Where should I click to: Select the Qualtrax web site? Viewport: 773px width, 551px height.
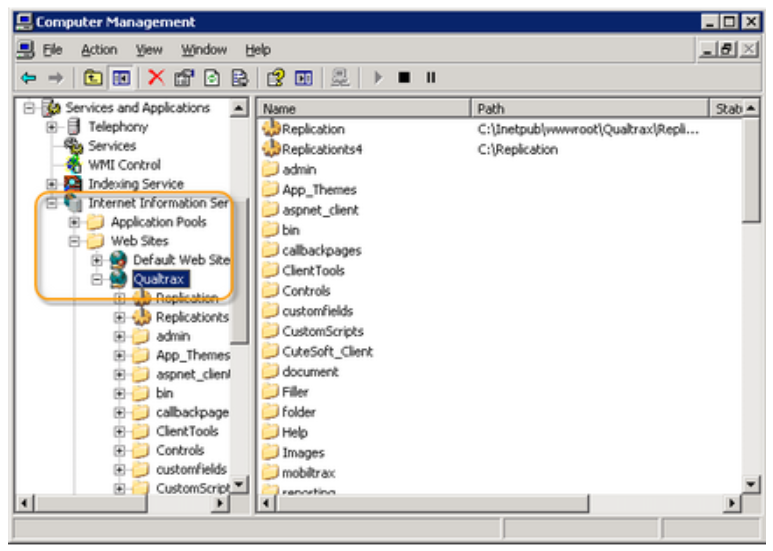(159, 279)
